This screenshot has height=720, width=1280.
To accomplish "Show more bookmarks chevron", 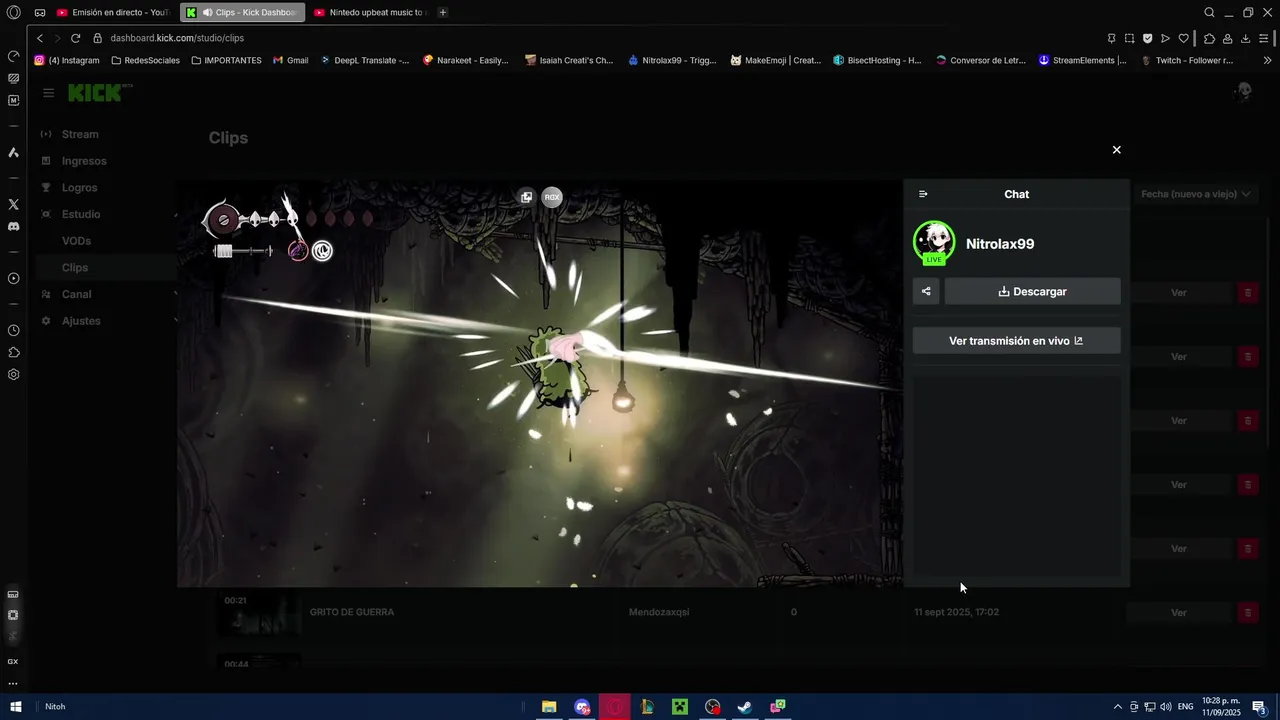I will (x=1268, y=60).
